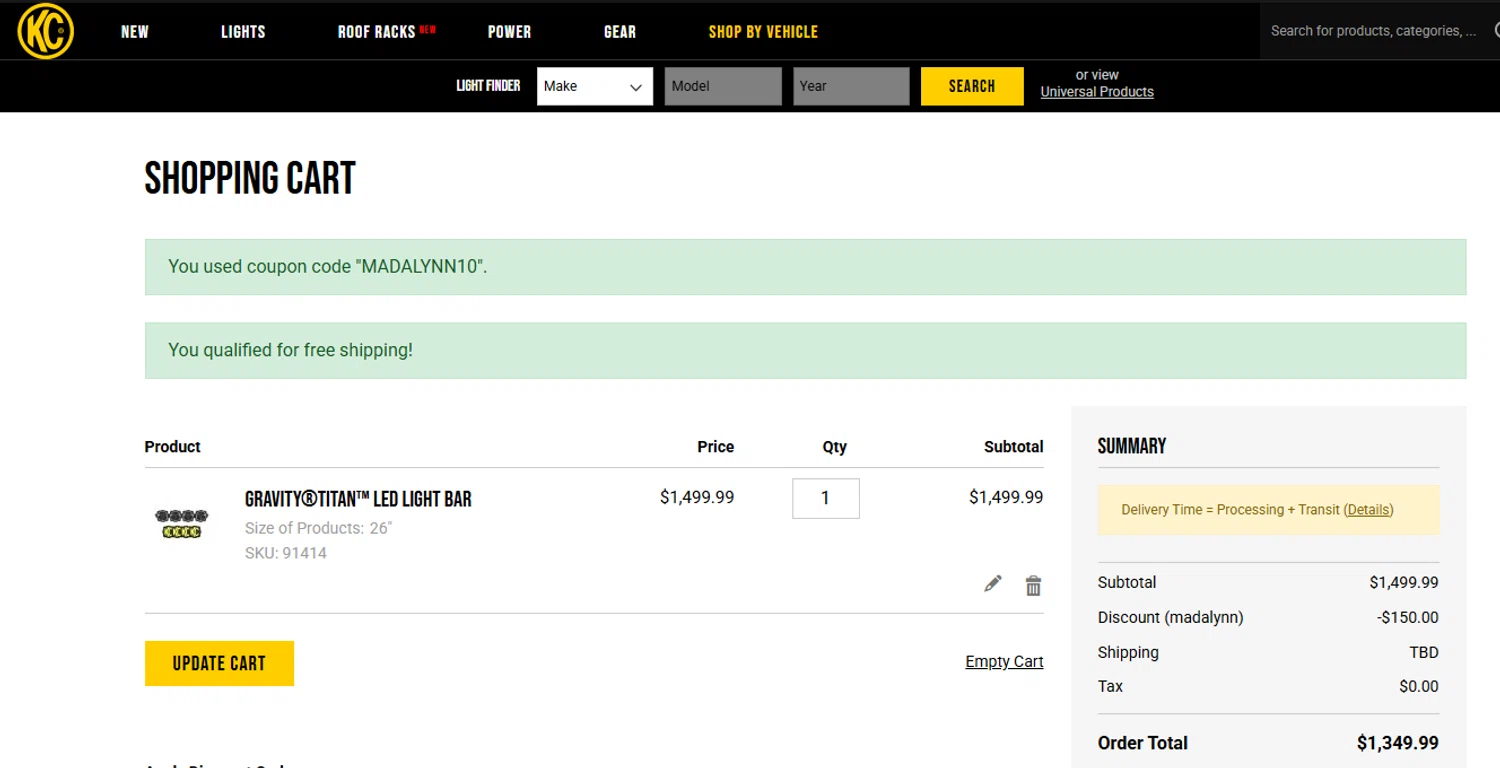
Task: Click the yellow SEARCH button
Action: click(972, 86)
